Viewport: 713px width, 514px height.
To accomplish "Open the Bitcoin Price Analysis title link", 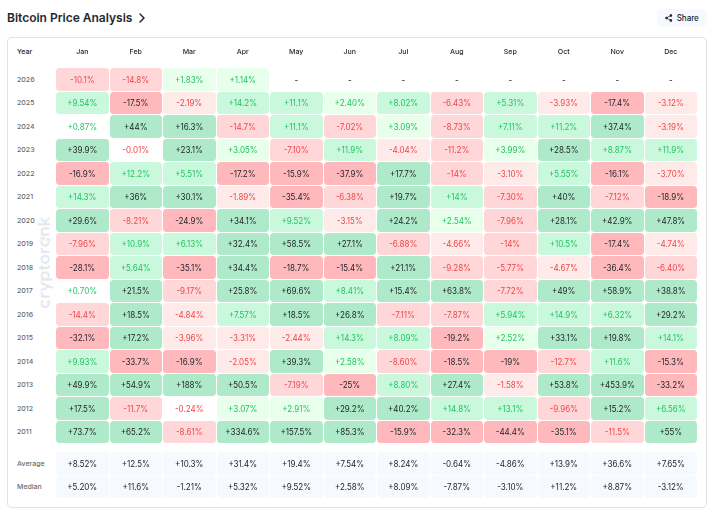I will click(70, 18).
